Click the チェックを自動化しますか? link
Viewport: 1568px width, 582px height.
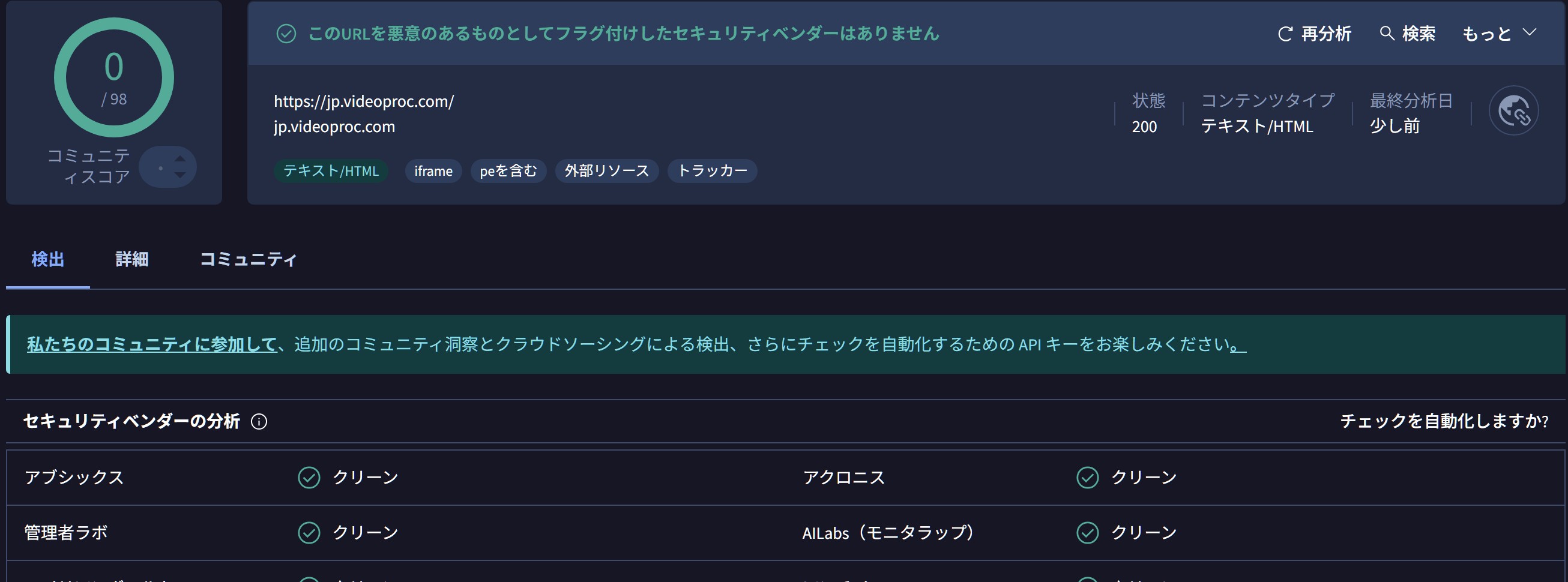(x=1444, y=421)
